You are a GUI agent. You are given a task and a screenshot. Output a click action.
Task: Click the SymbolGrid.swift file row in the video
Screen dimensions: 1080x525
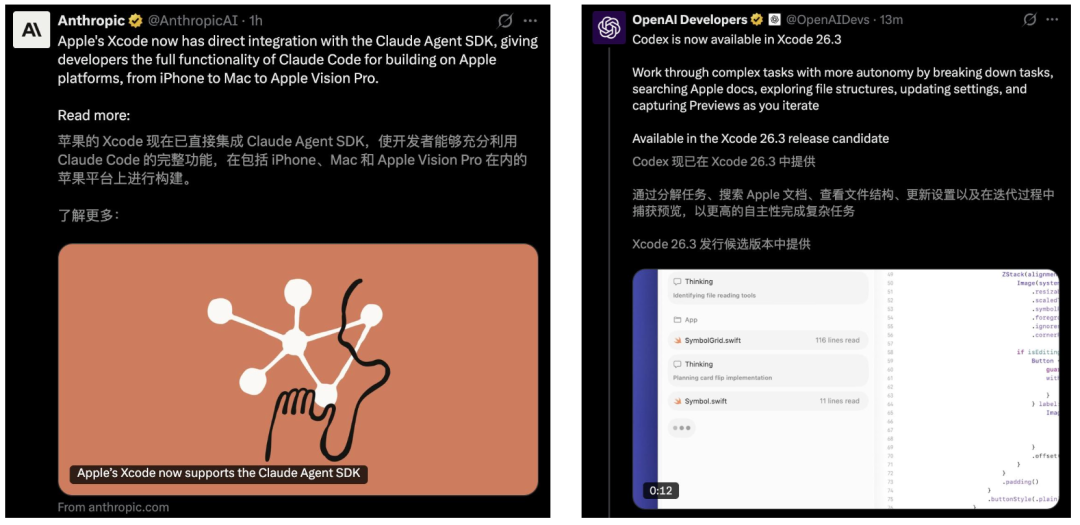coord(767,341)
